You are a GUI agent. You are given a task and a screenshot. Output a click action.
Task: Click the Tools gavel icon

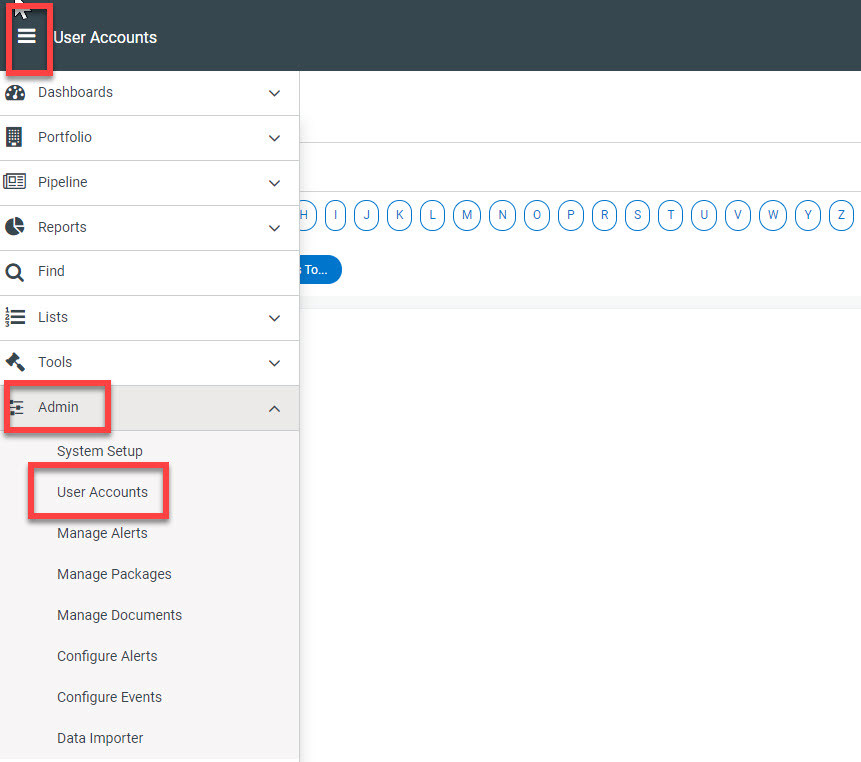click(x=16, y=362)
